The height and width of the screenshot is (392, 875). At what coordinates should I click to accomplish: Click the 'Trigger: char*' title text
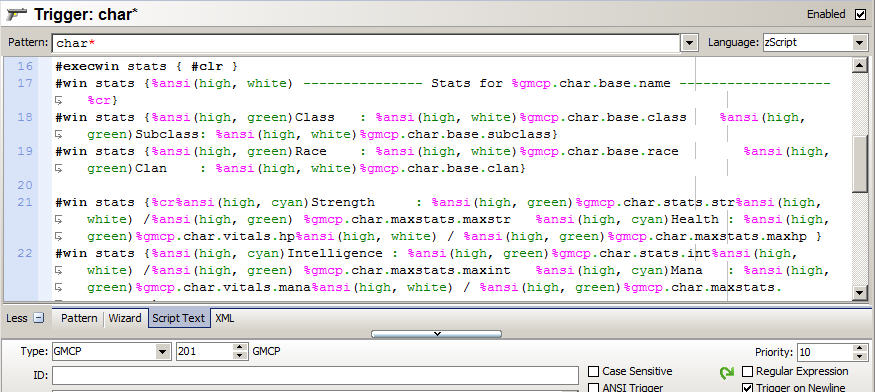[85, 15]
